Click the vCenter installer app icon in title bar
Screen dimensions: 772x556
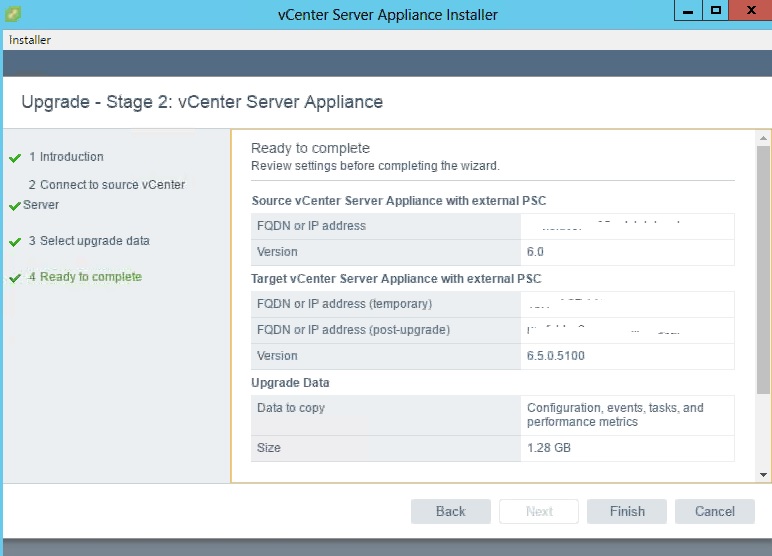[13, 14]
